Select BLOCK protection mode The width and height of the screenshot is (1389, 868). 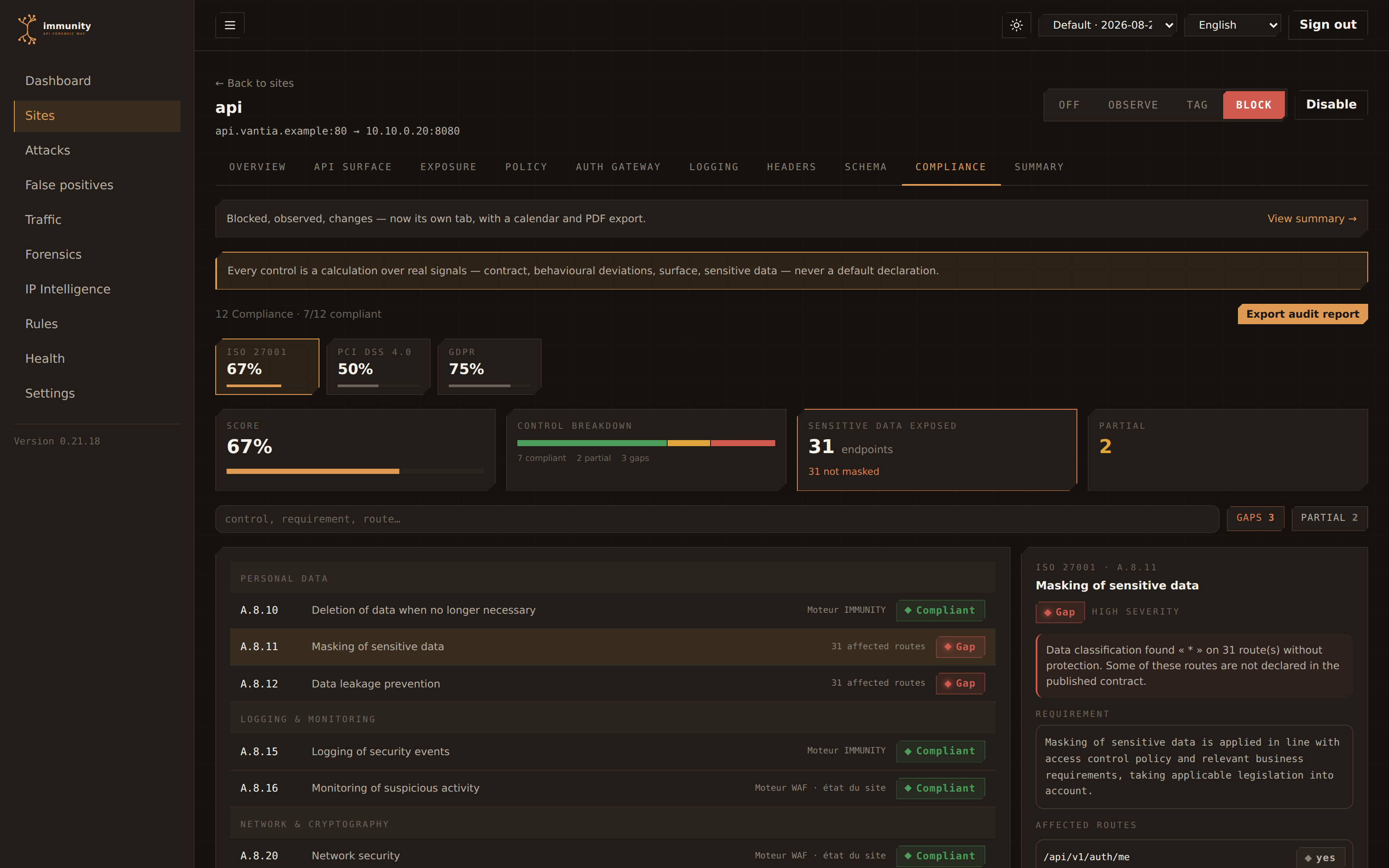(x=1254, y=105)
